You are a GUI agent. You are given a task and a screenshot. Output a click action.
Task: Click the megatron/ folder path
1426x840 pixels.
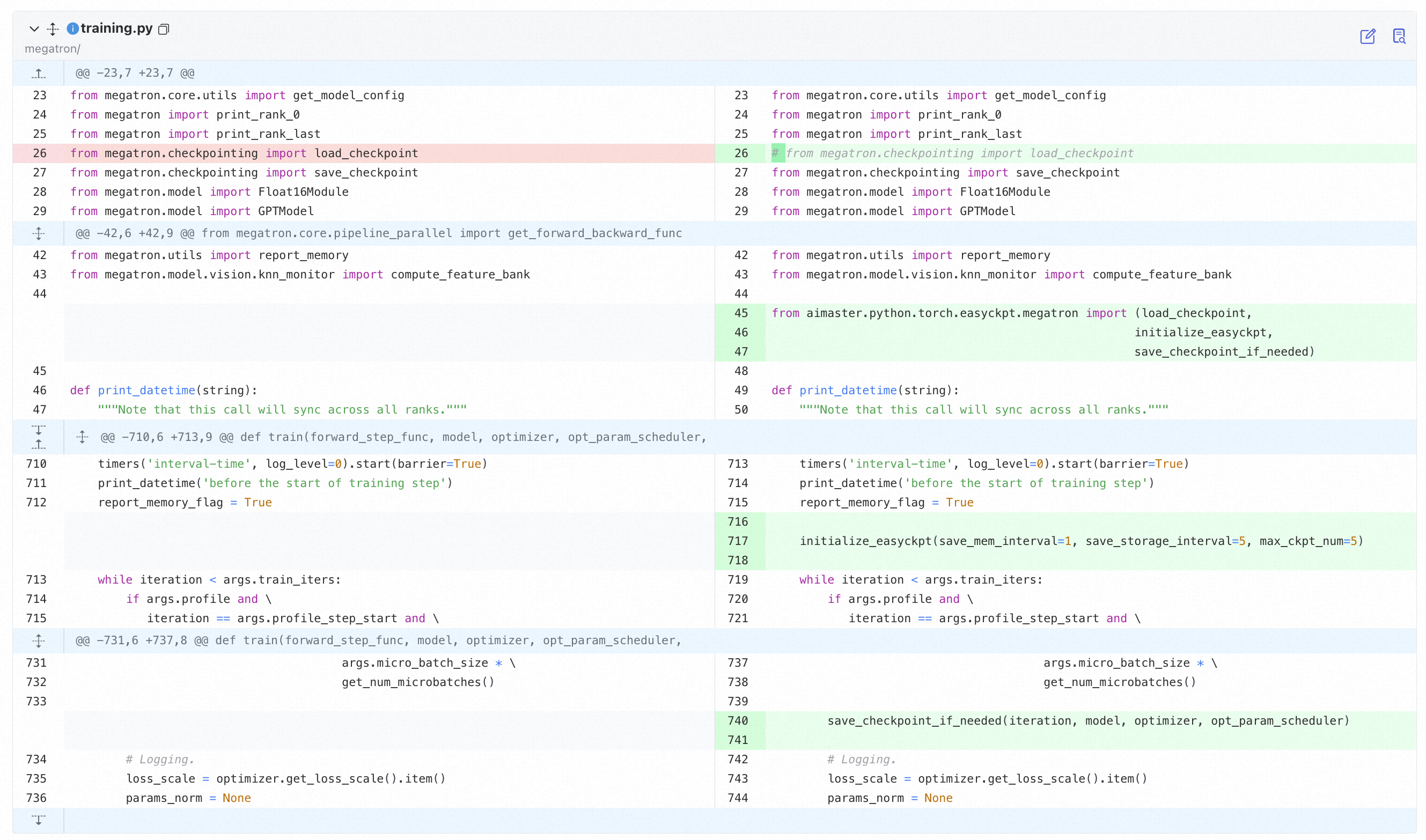(52, 49)
